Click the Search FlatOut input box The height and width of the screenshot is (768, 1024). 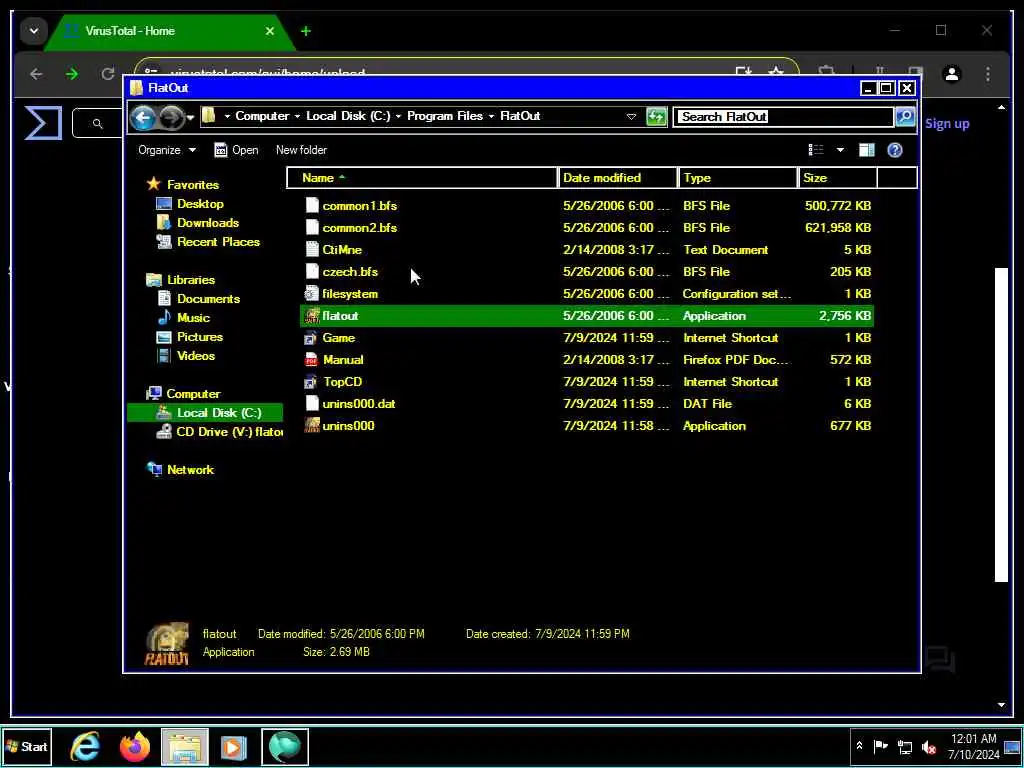783,117
